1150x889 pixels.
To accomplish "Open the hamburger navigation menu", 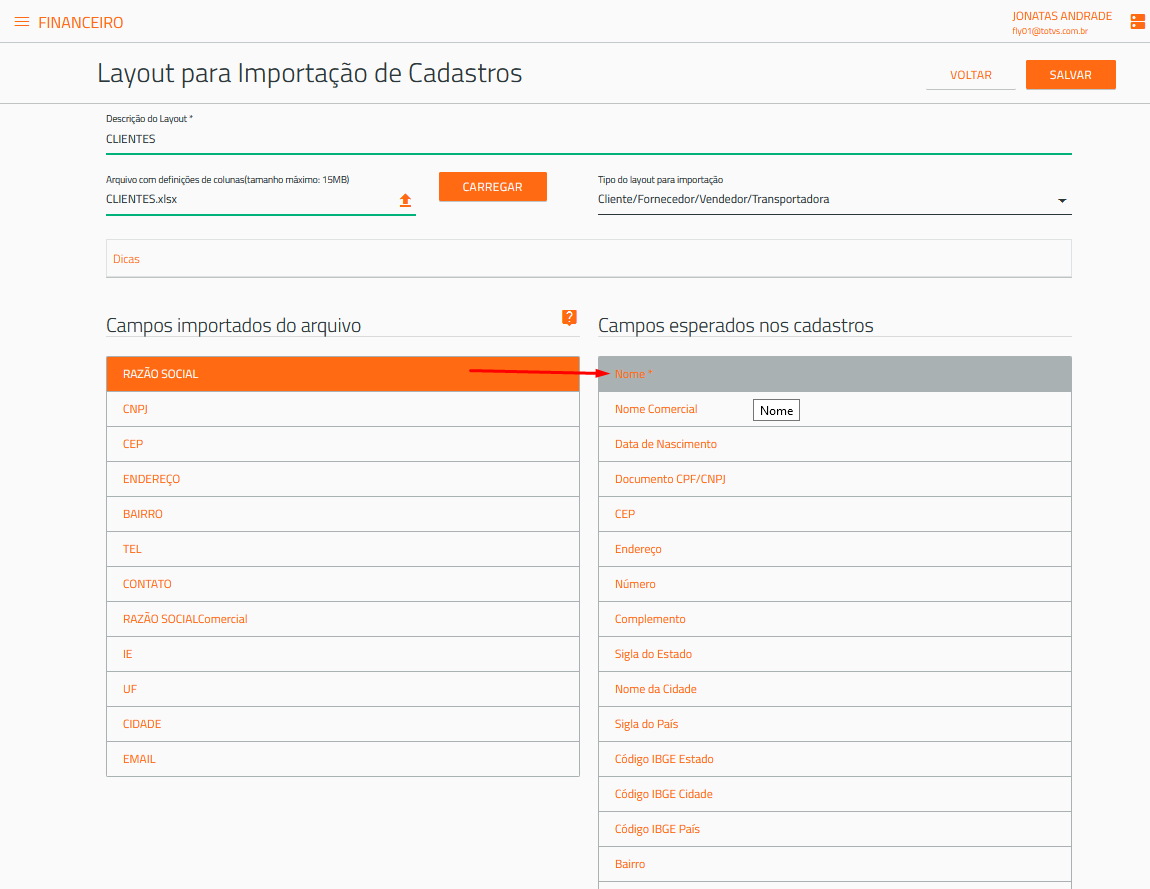I will coord(22,22).
